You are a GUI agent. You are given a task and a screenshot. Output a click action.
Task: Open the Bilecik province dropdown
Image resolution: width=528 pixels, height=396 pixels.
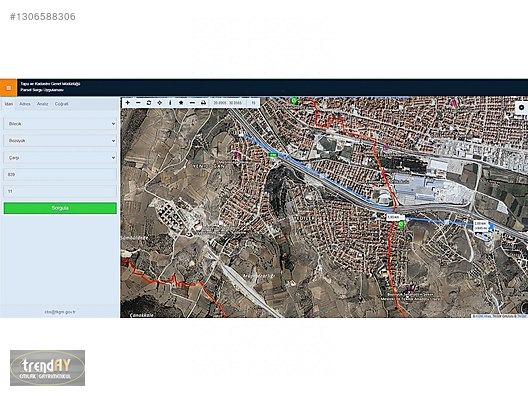(x=60, y=124)
